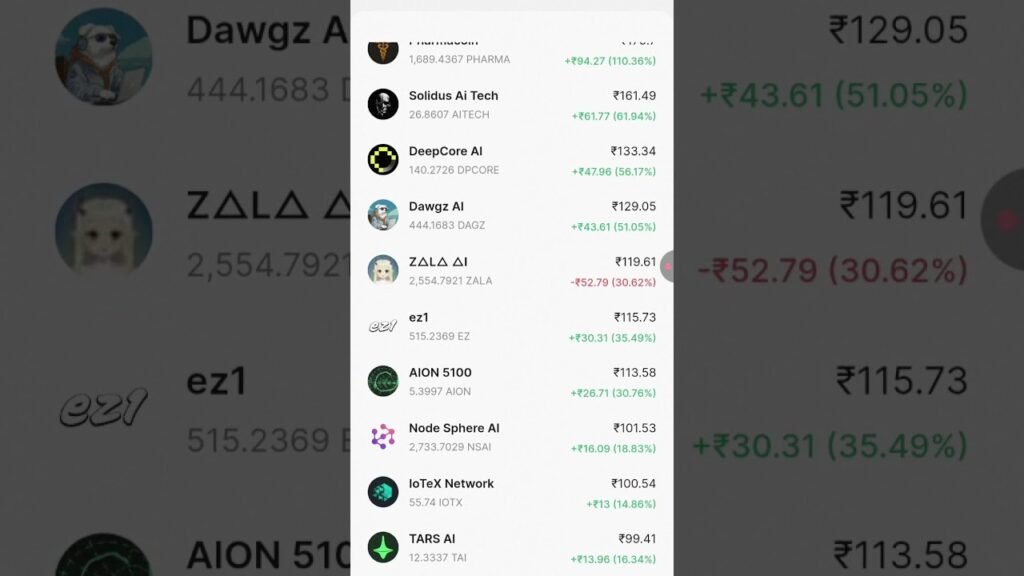1024x576 pixels.
Task: Tap the Solidus Ai Tech skull icon
Action: [x=383, y=104]
